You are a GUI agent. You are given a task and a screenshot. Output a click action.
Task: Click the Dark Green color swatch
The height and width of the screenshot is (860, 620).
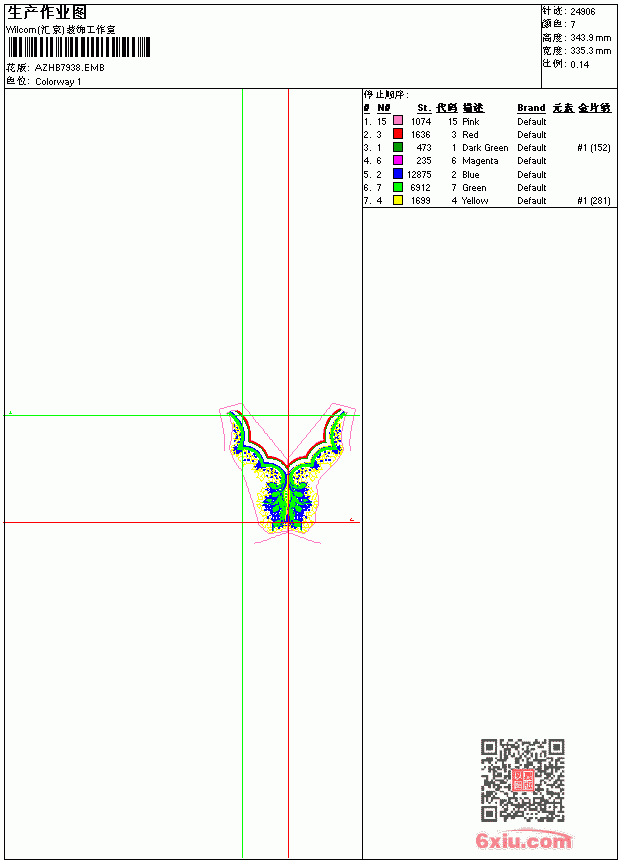point(398,147)
